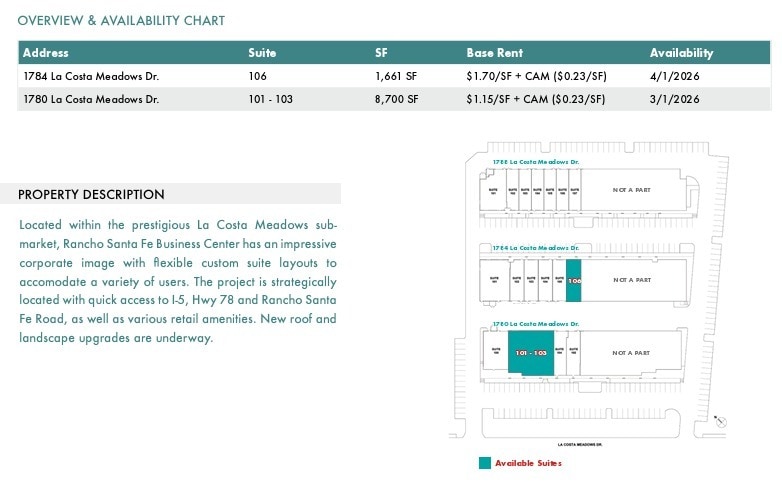This screenshot has width=782, height=482.
Task: Click the 8,700 SF table cell
Action: (396, 99)
